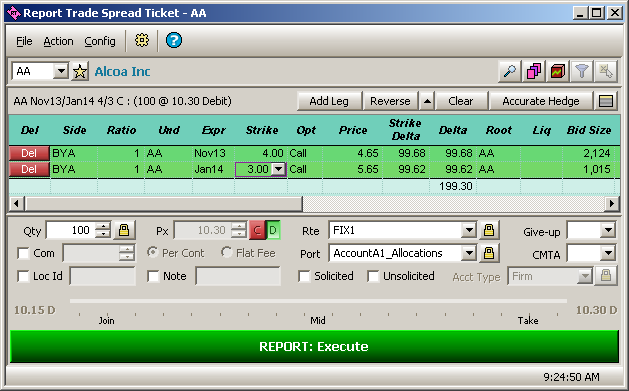Click the Qty input field showing 100

point(71,230)
